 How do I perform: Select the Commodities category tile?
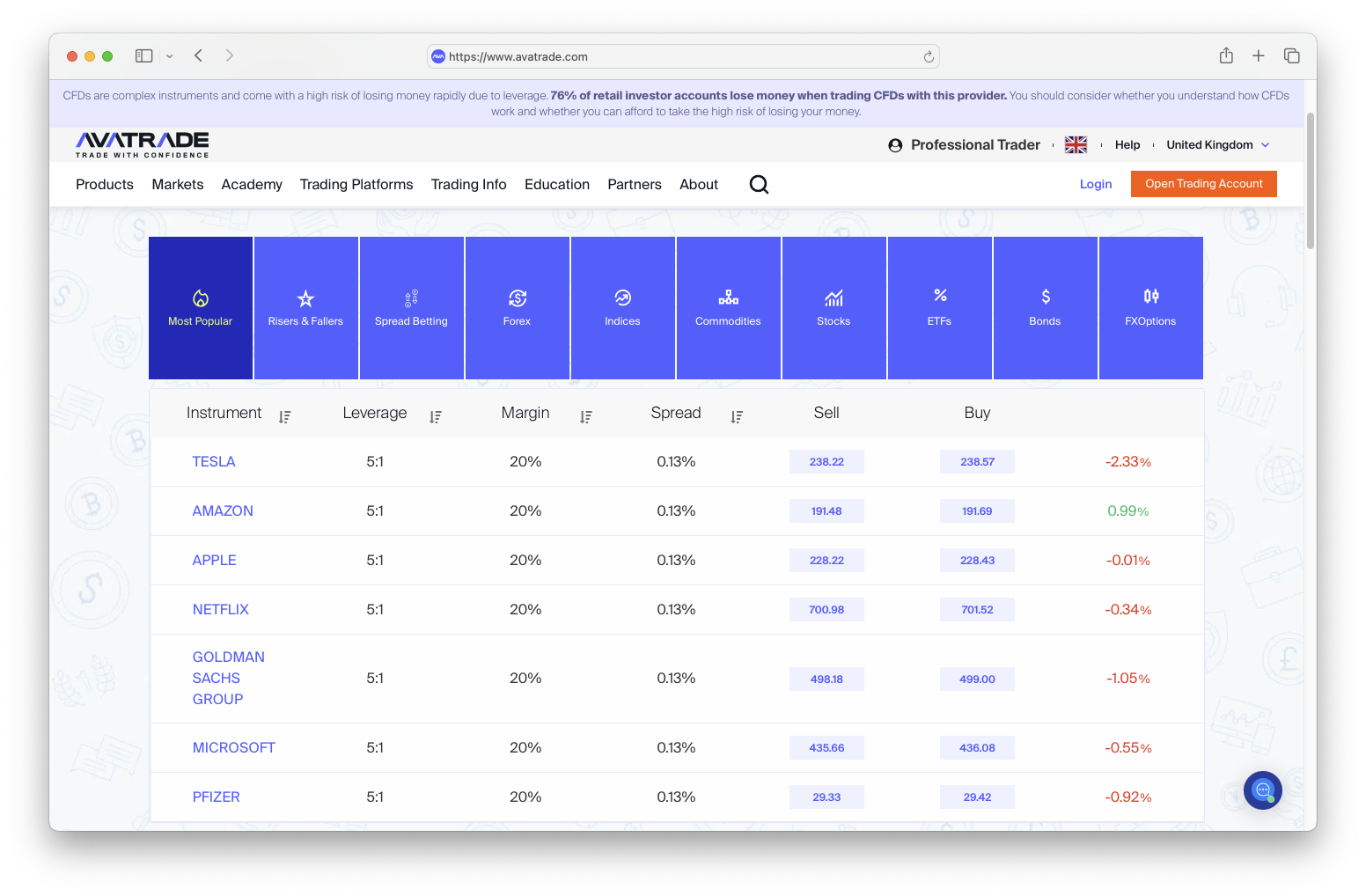coord(728,308)
